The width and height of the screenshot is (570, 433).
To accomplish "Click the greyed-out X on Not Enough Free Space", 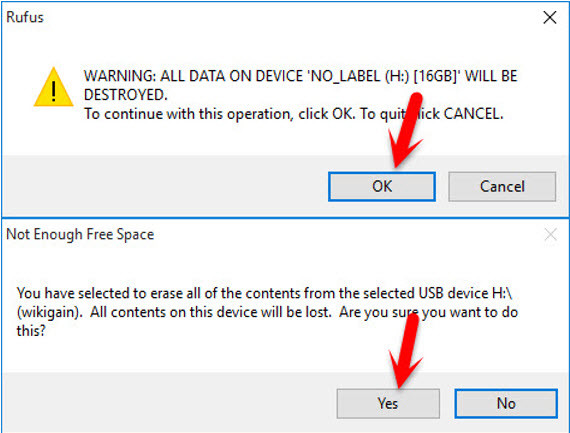I will pyautogui.click(x=551, y=234).
